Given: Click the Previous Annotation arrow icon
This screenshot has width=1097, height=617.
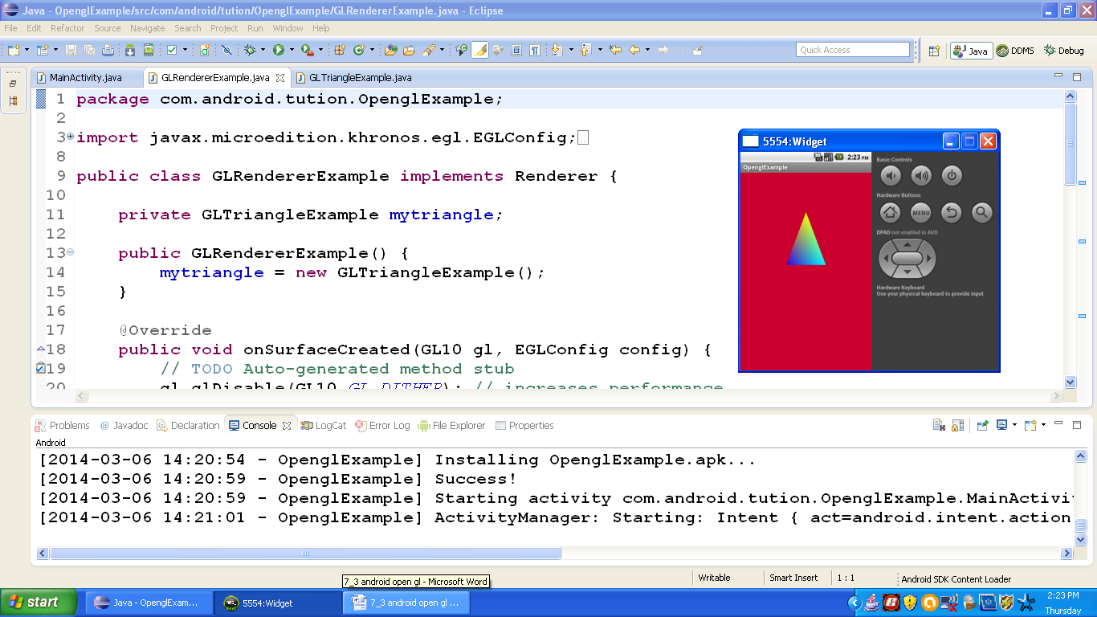Looking at the screenshot, I should [x=586, y=50].
